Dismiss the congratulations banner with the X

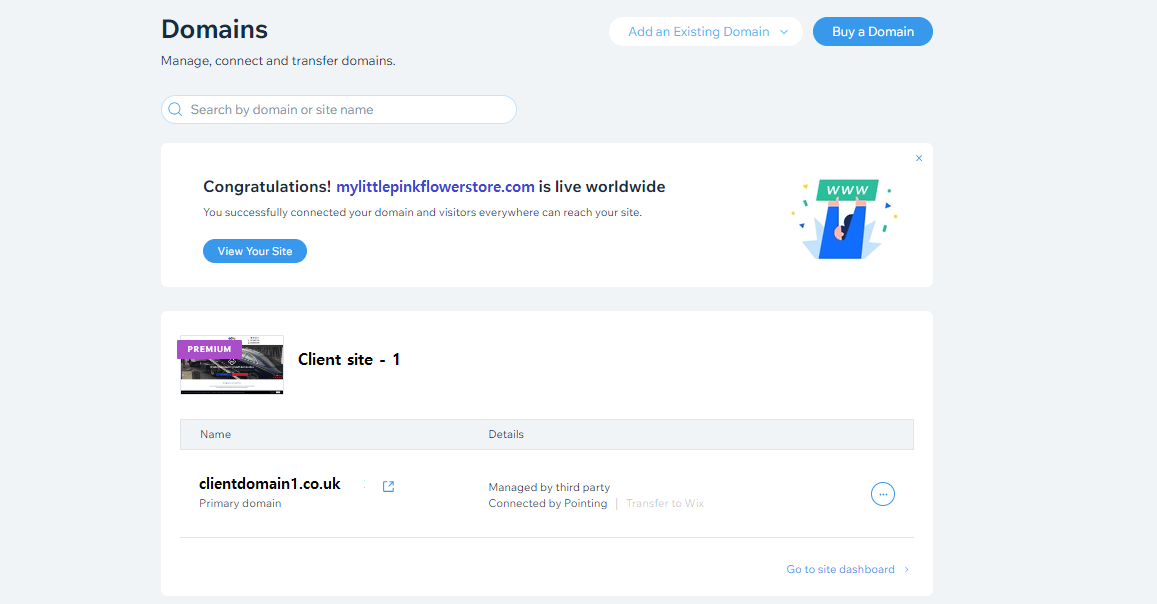(x=919, y=158)
